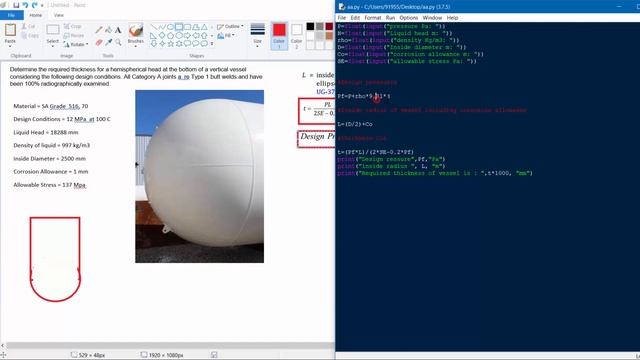The image size is (640, 360).
Task: Pick the Right triangle shape
Action: tap(153, 36)
